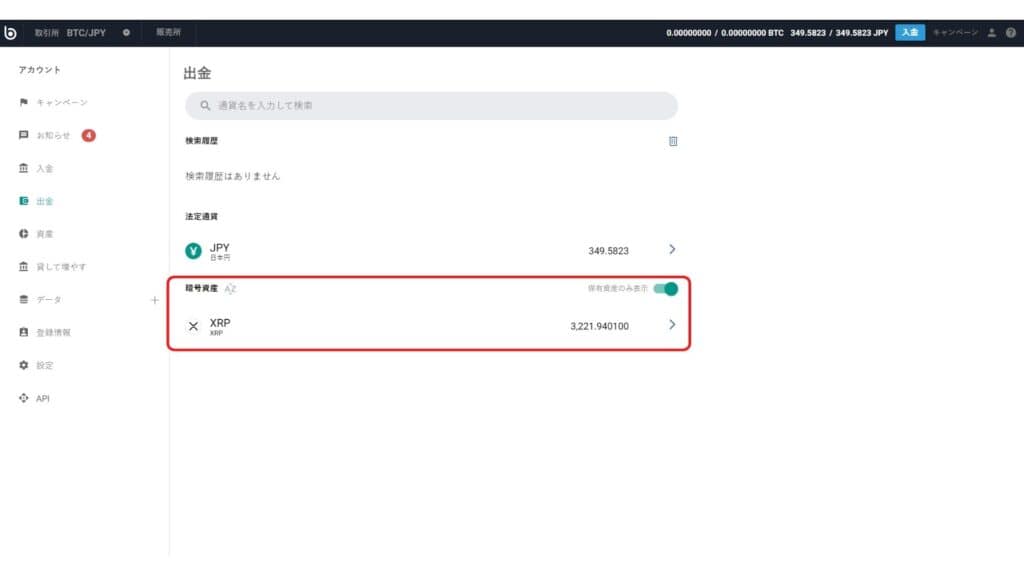The width and height of the screenshot is (1024, 576).
Task: Open XRP withdrawal via chevron arrow
Action: click(672, 325)
